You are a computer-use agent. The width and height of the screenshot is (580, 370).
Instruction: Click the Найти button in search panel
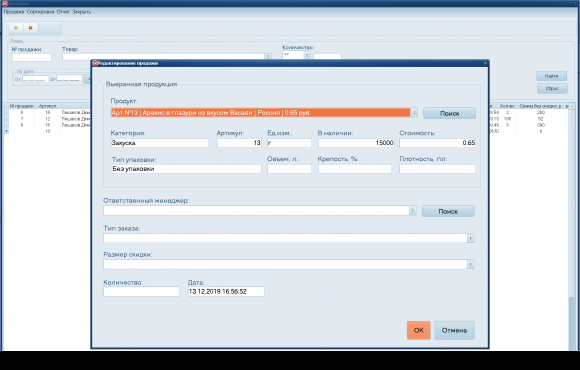(552, 76)
